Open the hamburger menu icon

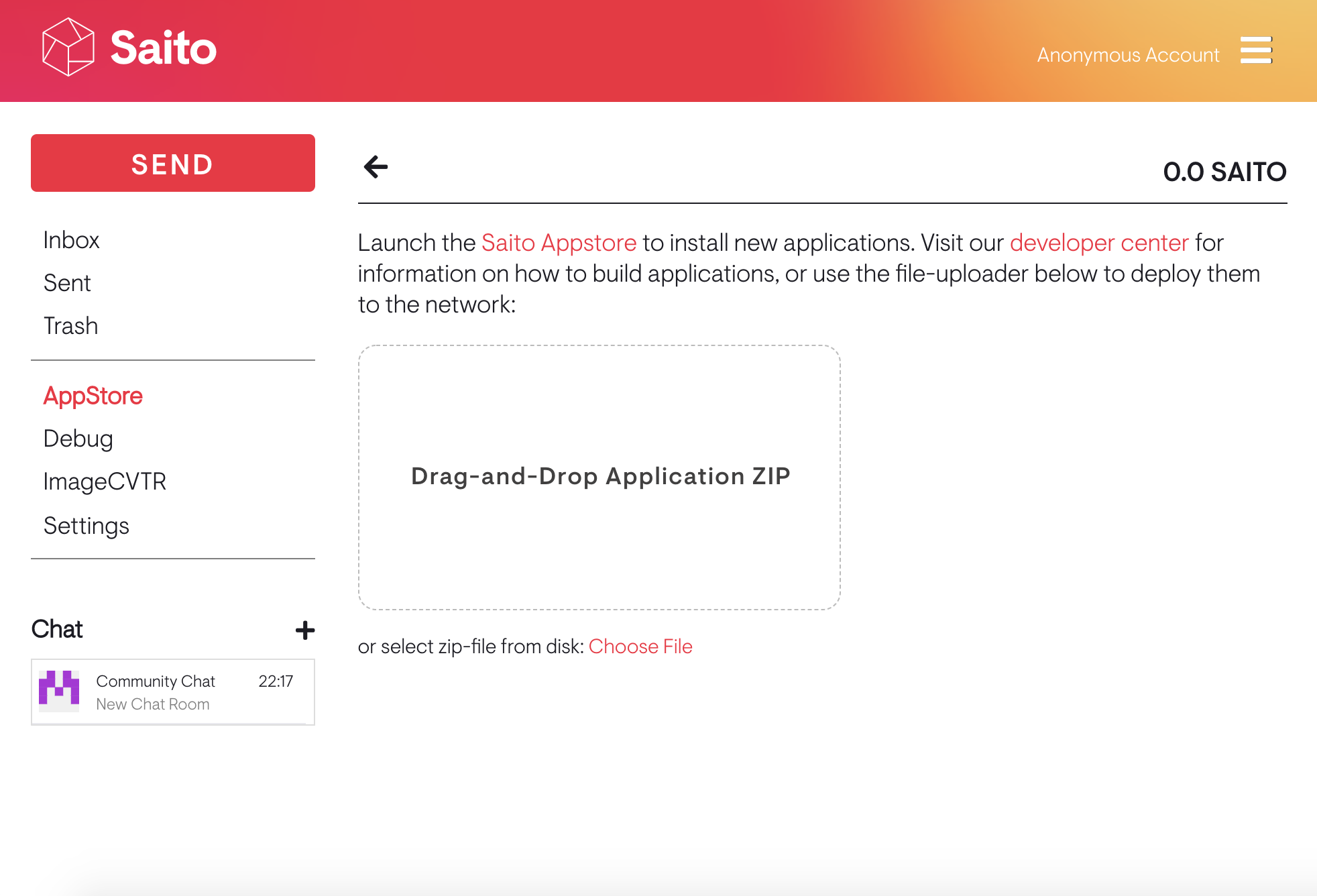pyautogui.click(x=1255, y=50)
